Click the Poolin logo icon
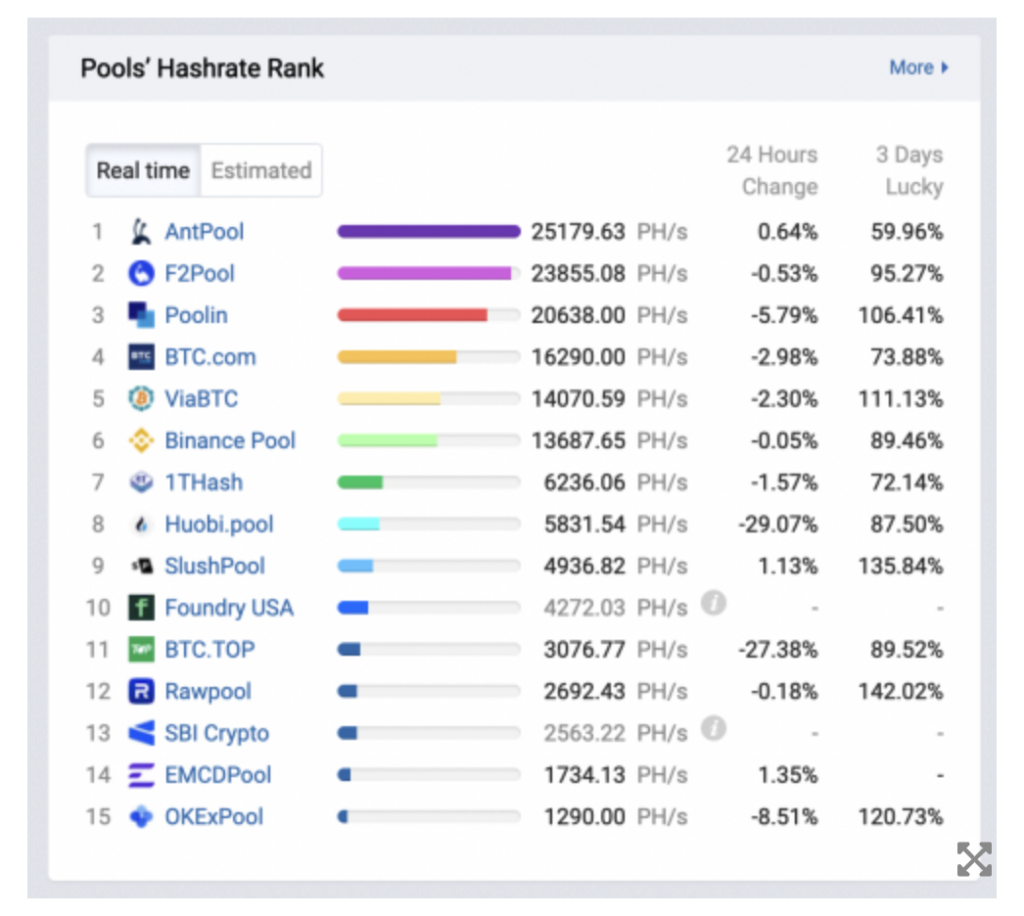 (x=141, y=315)
